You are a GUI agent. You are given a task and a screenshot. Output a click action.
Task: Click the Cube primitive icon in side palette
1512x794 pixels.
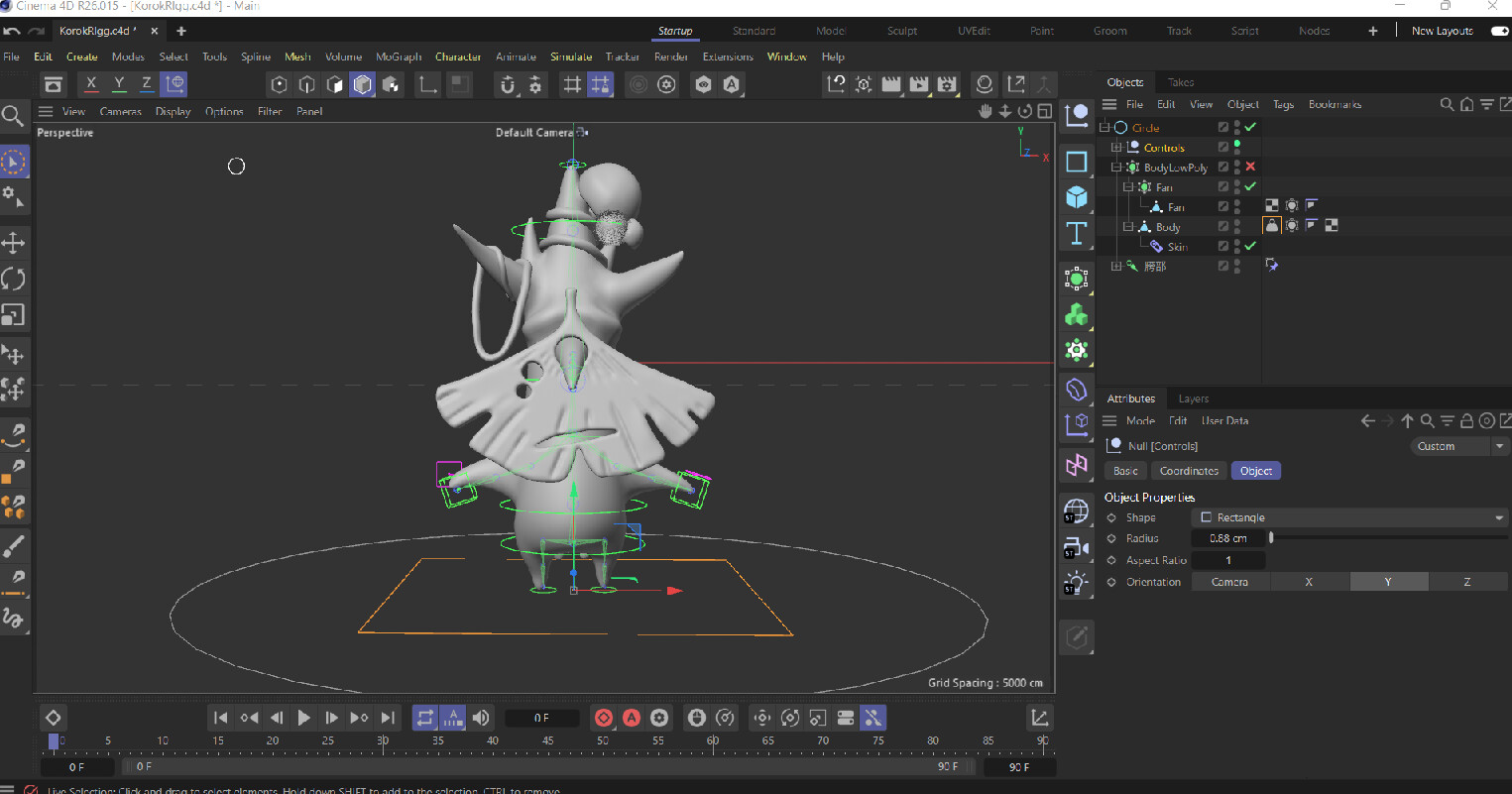(x=1077, y=197)
